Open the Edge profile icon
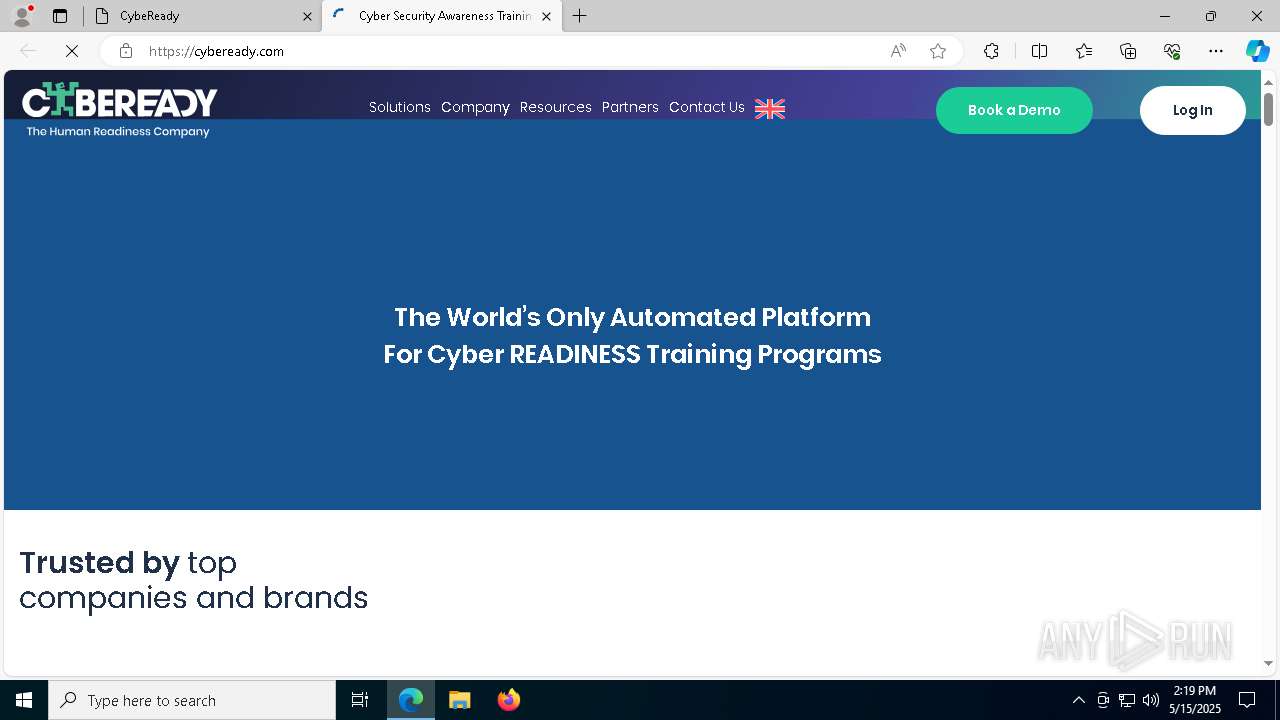The image size is (1280, 720). pos(22,16)
